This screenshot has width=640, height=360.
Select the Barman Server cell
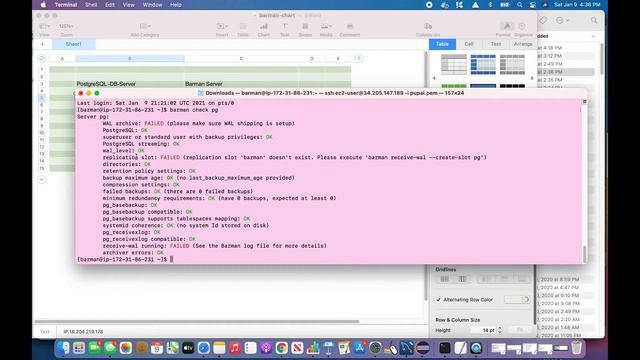pyautogui.click(x=241, y=84)
